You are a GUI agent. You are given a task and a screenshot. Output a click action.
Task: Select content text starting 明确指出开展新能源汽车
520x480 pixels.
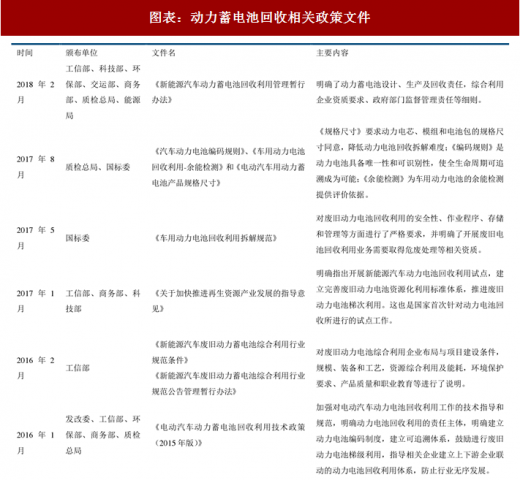[x=410, y=297]
